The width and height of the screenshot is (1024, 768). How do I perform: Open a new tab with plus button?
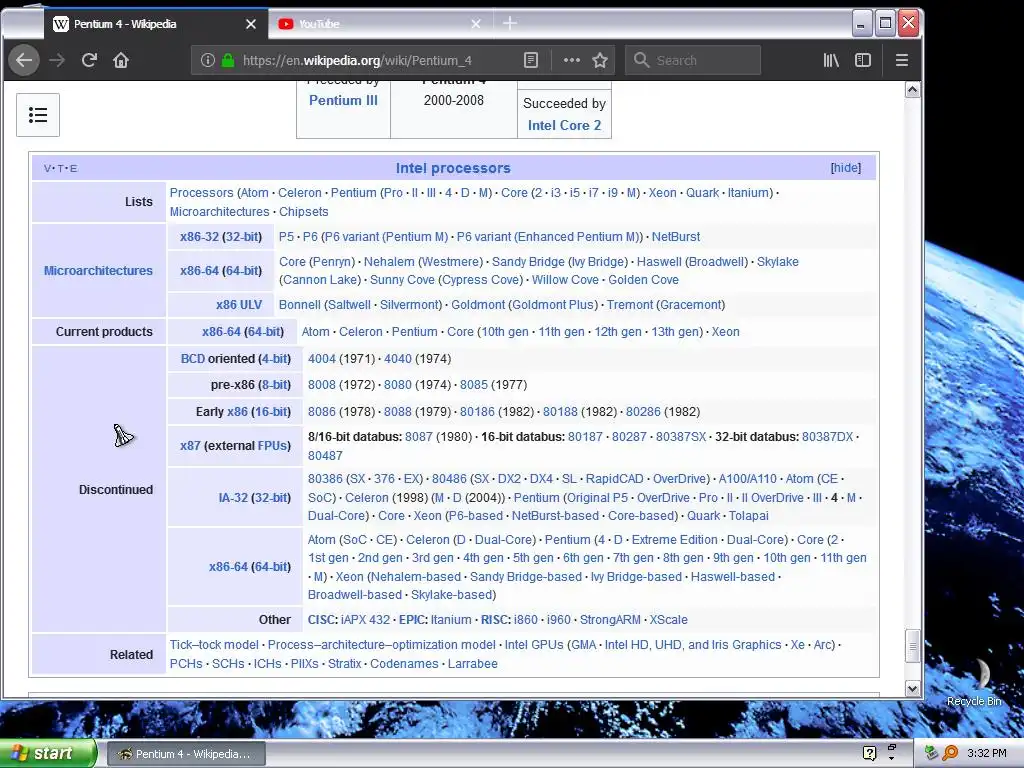[x=510, y=24]
